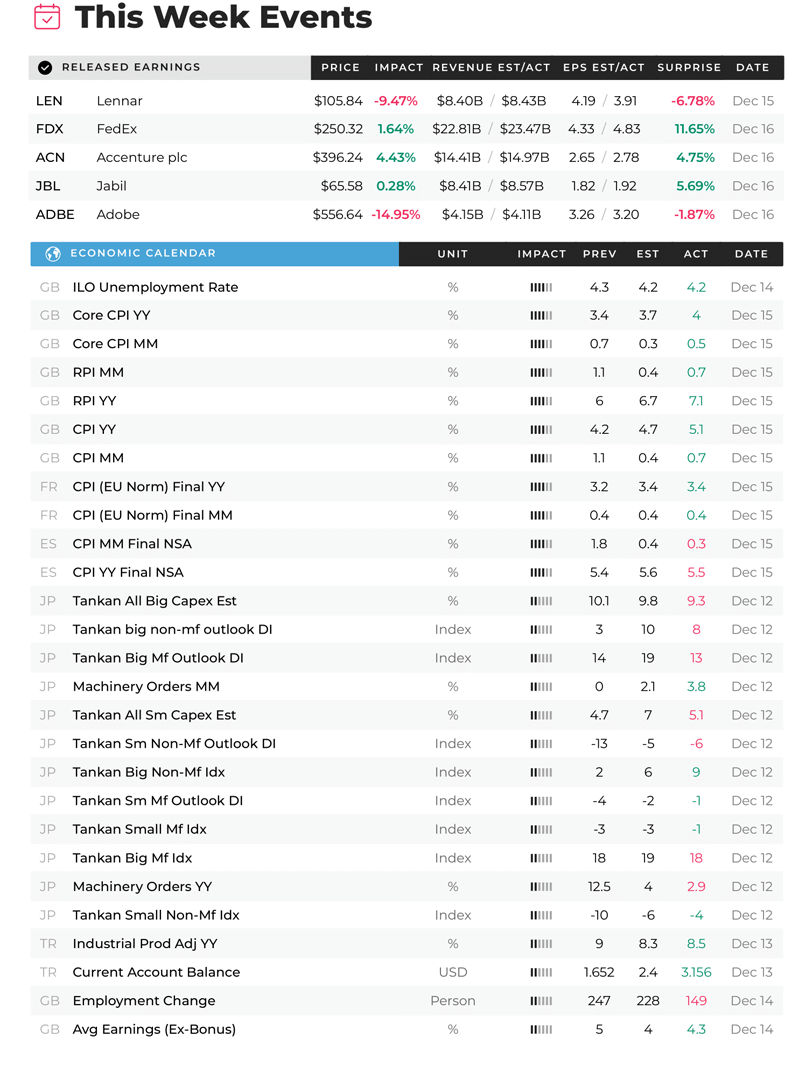Click the PREV column header
Viewport: 806px width, 1069px height.
click(x=599, y=254)
